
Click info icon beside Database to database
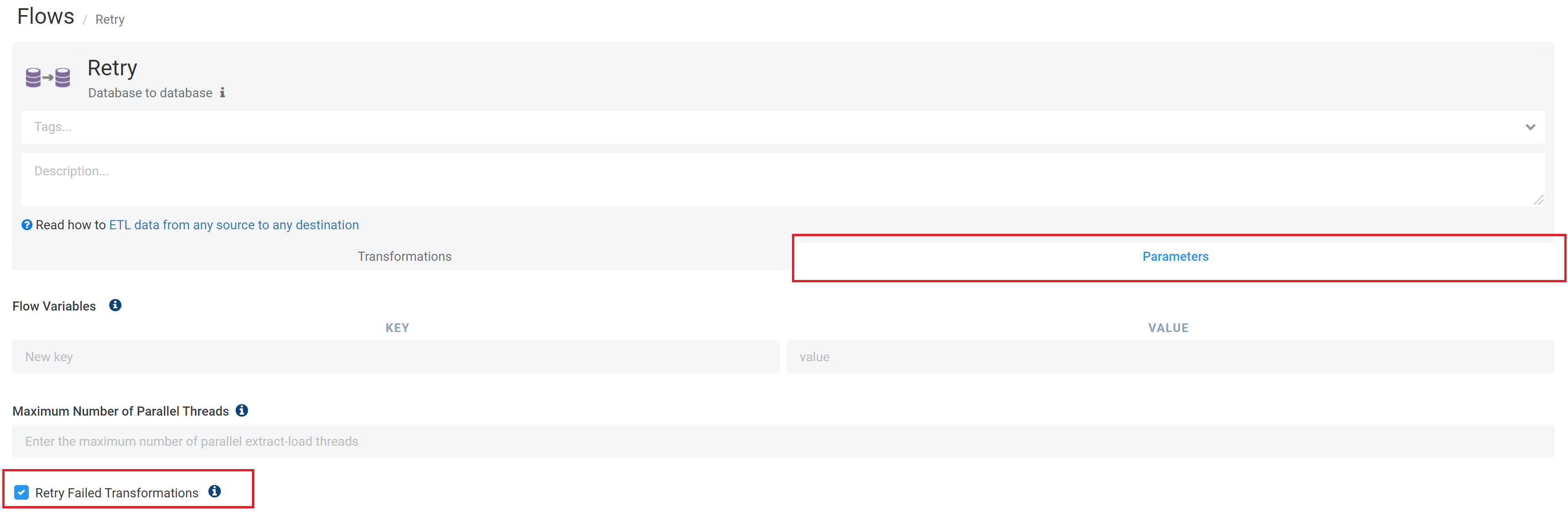pyautogui.click(x=222, y=93)
